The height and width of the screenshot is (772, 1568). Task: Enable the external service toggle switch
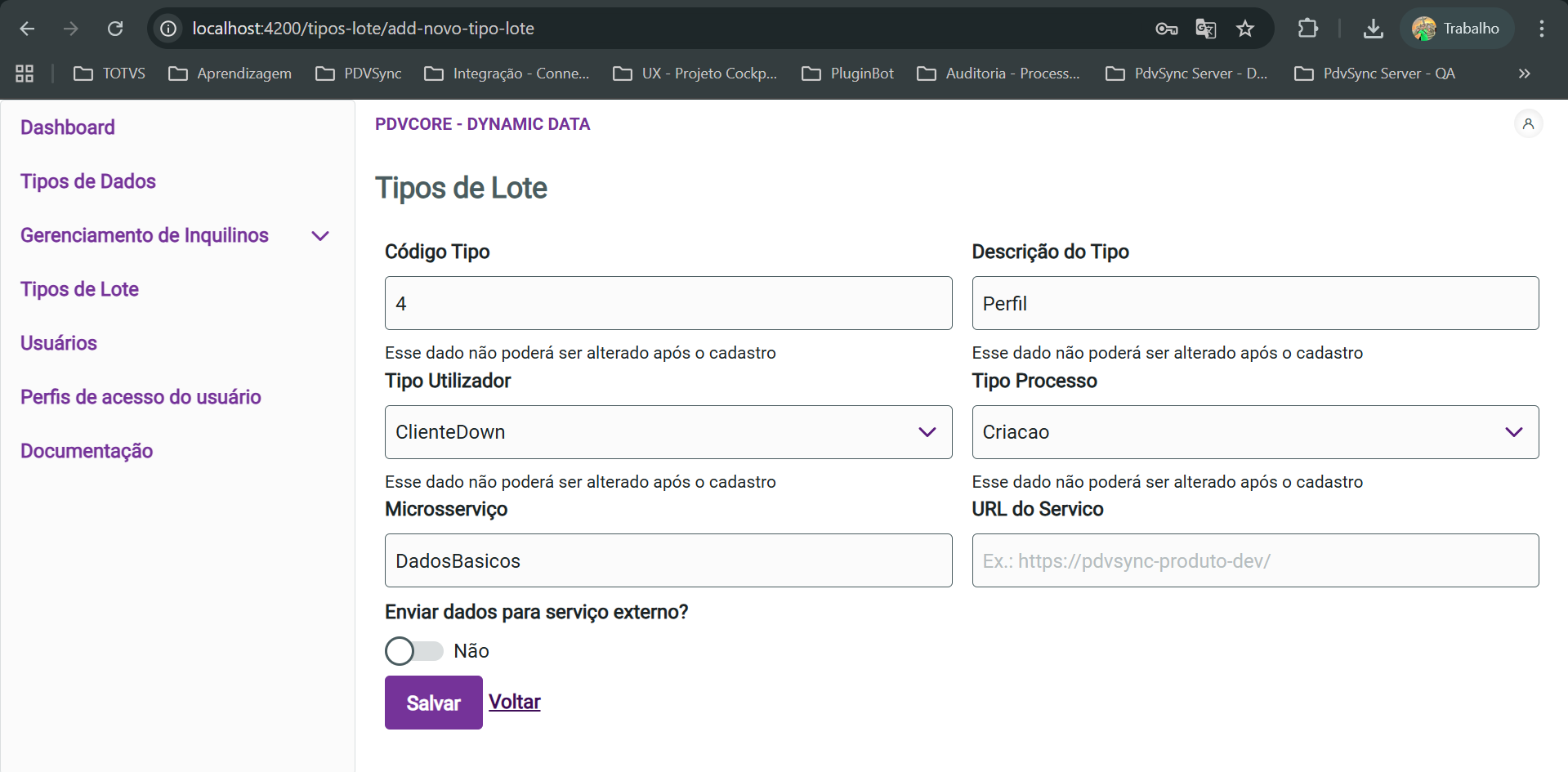coord(413,651)
